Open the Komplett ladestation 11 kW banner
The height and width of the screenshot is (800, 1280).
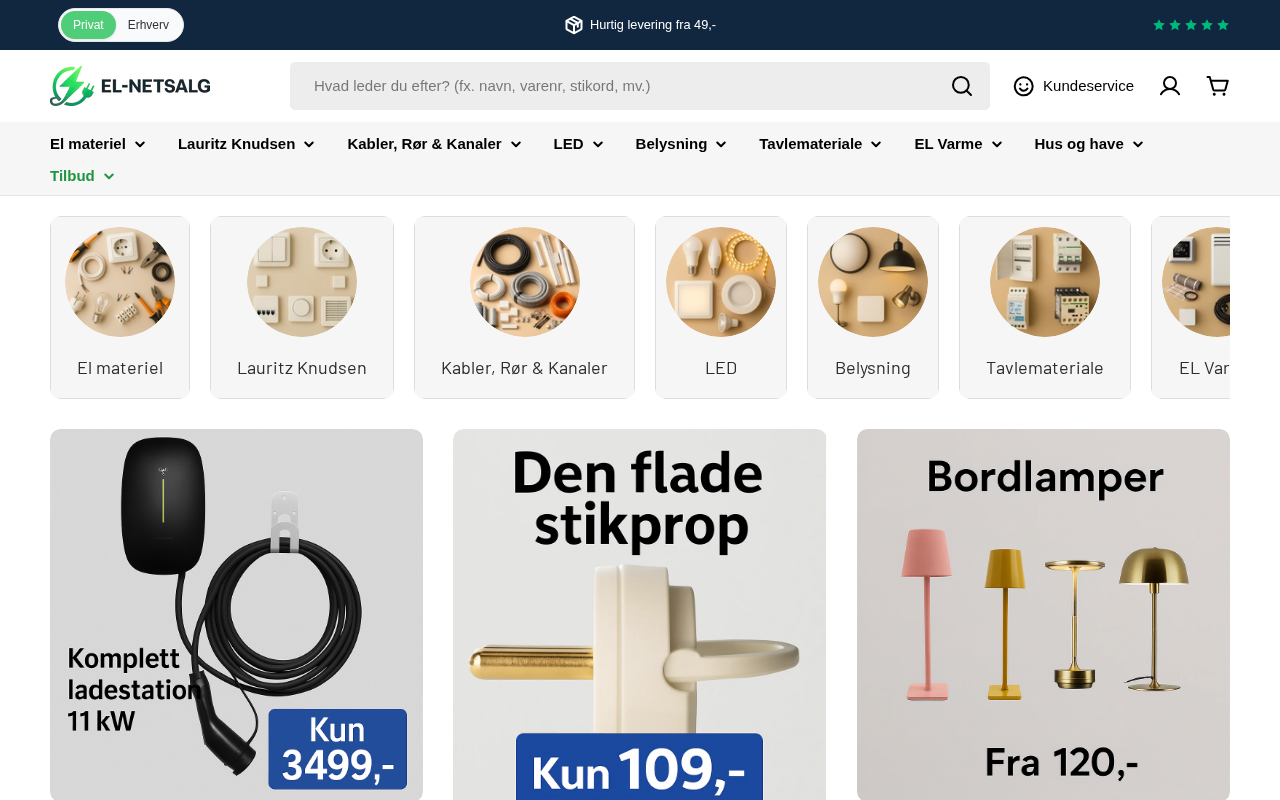[x=236, y=614]
